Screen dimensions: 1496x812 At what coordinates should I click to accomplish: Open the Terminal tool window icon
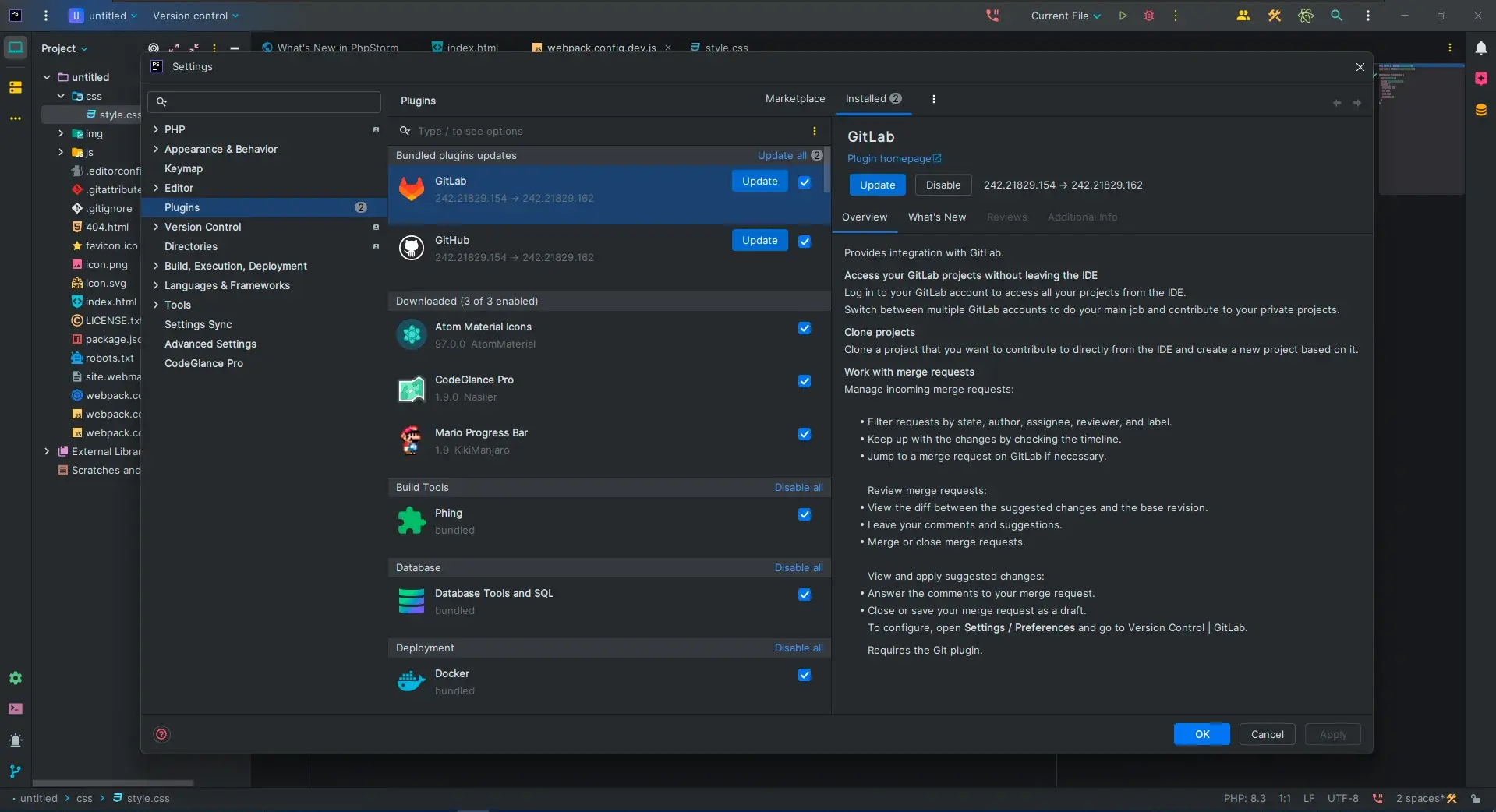pyautogui.click(x=16, y=709)
